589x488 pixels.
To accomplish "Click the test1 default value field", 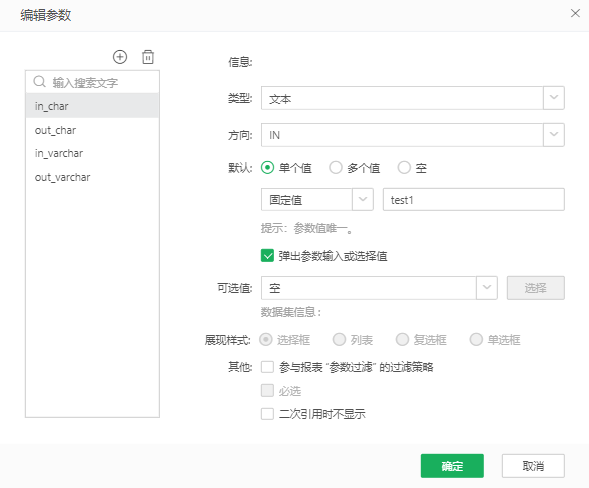I will click(473, 199).
